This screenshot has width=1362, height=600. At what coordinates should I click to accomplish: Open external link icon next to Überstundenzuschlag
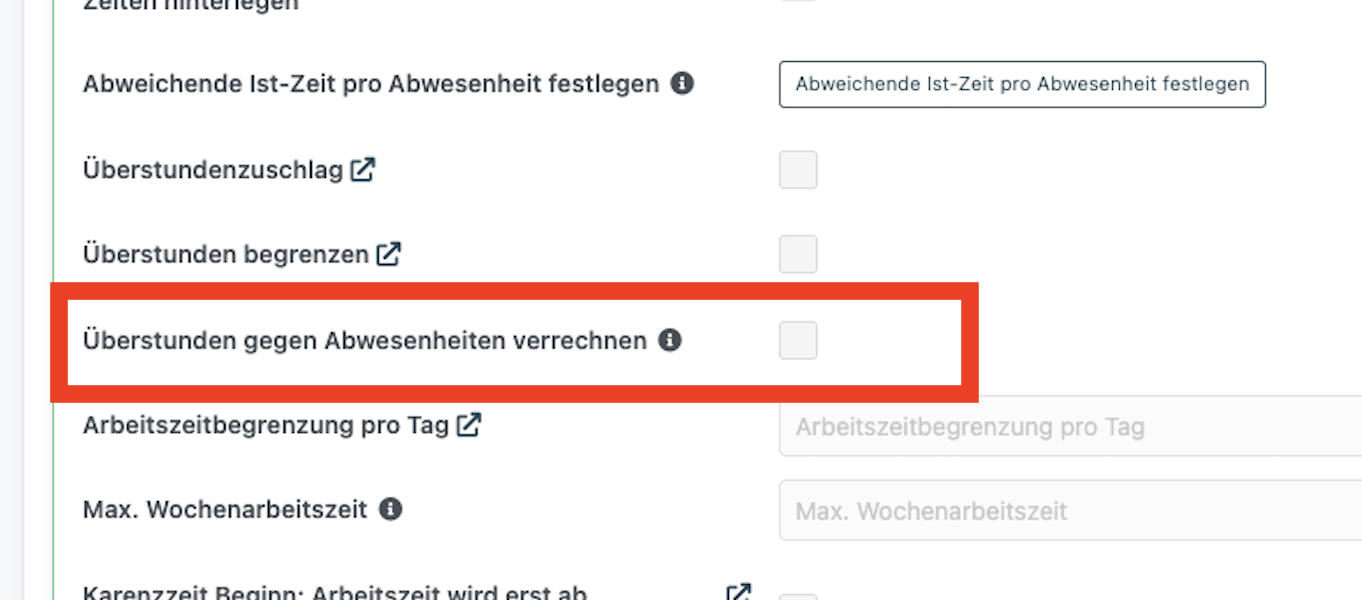[x=363, y=170]
